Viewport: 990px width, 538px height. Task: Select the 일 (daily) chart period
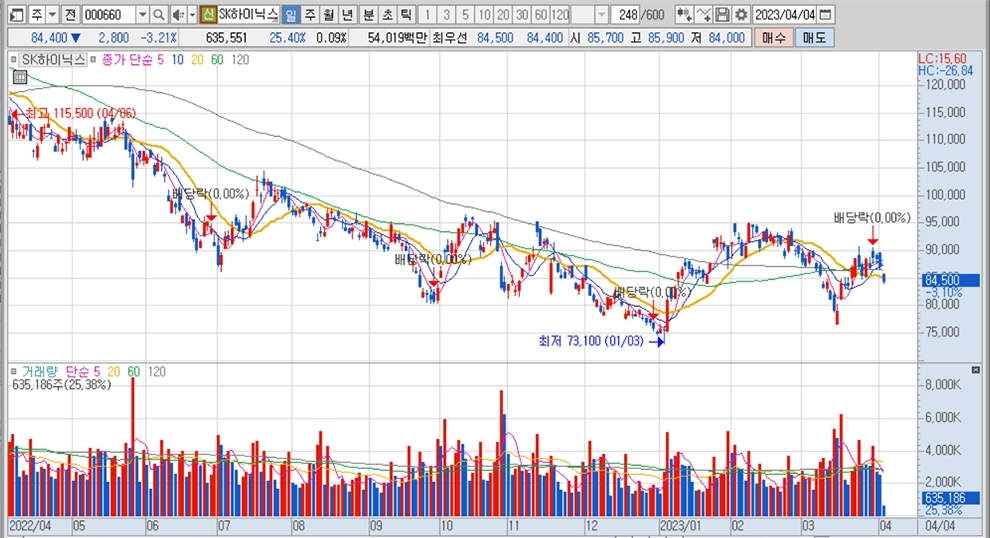[290, 15]
